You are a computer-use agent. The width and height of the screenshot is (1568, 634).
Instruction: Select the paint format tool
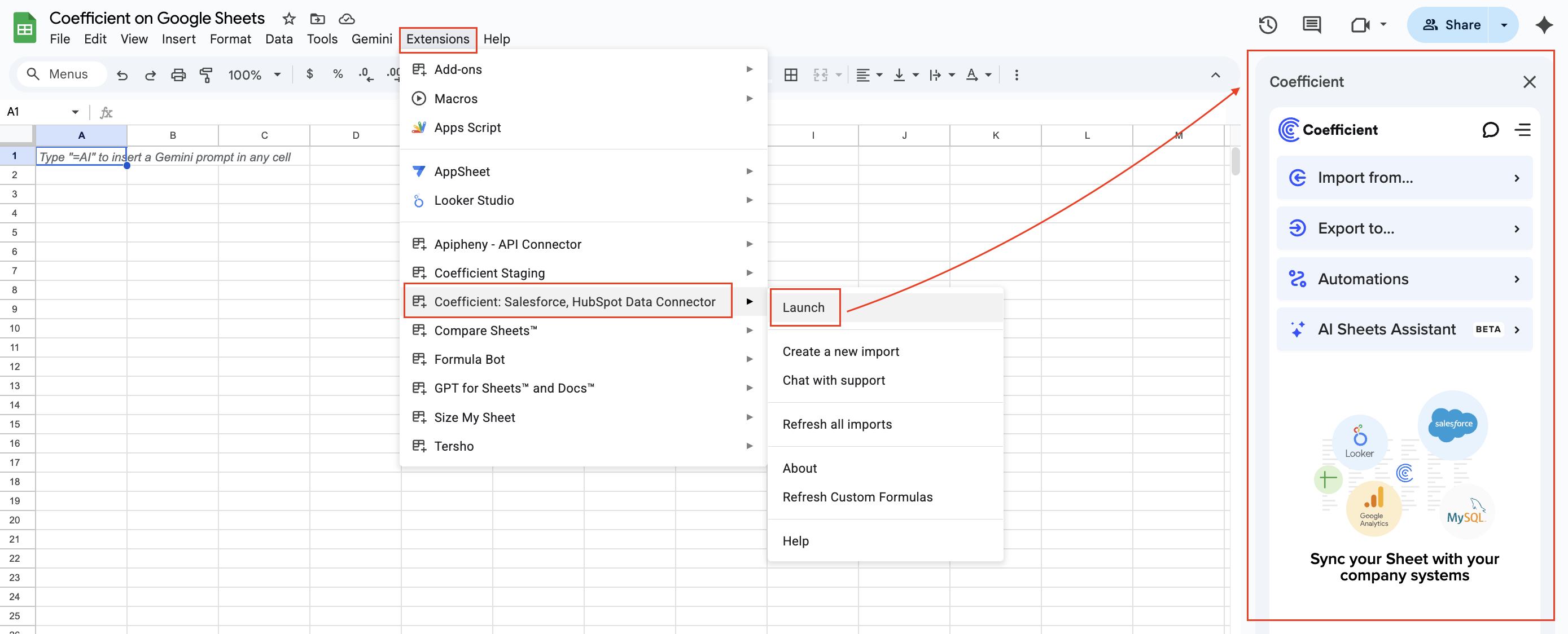click(206, 75)
